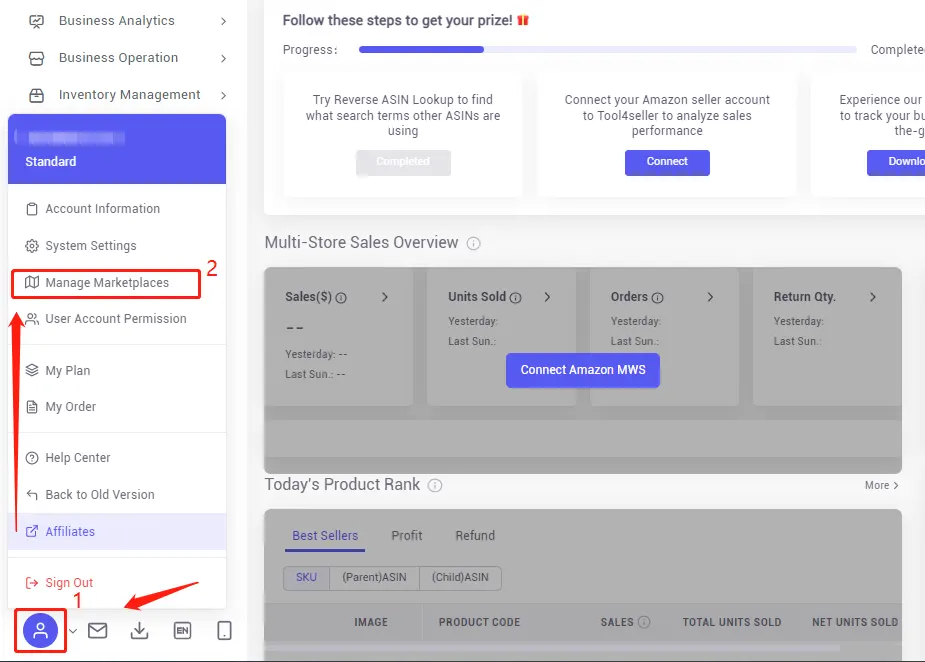
Task: Click the mobile app icon
Action: [x=224, y=630]
